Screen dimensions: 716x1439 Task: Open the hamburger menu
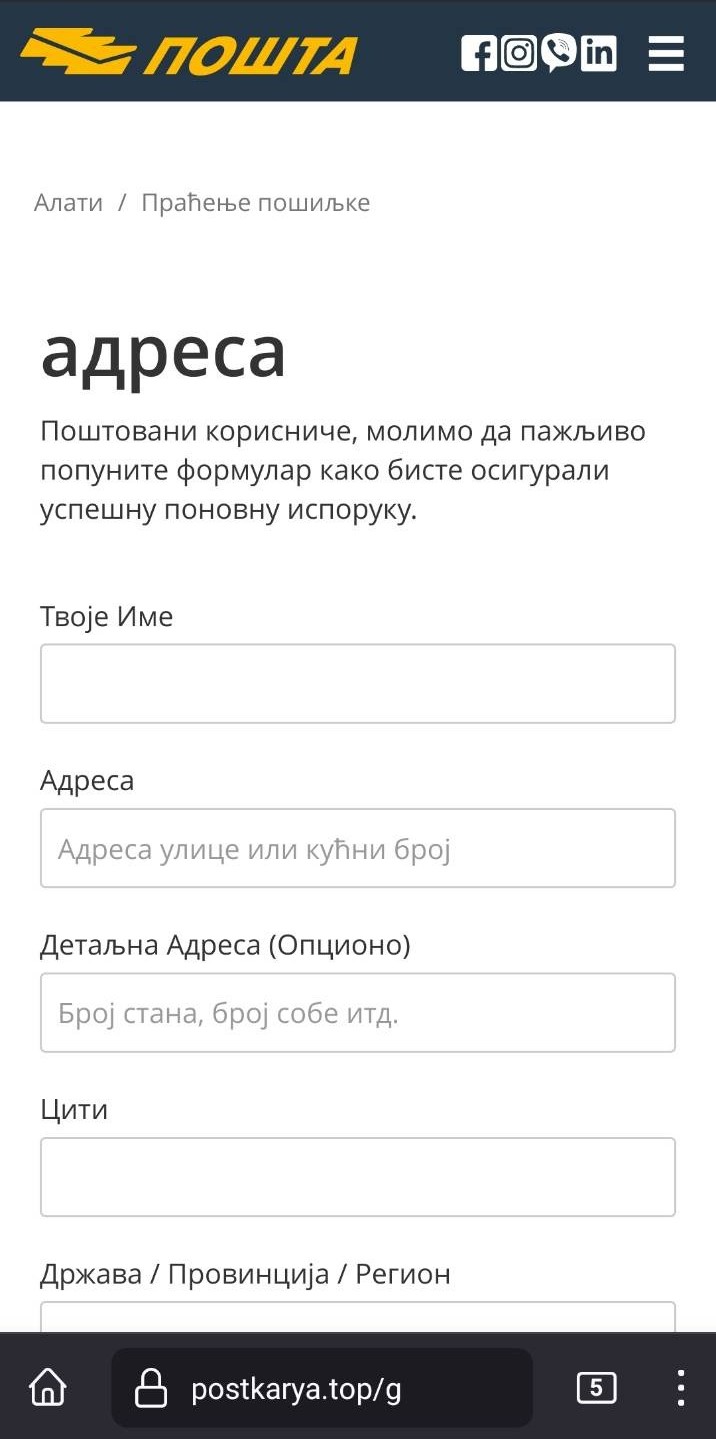click(x=666, y=53)
